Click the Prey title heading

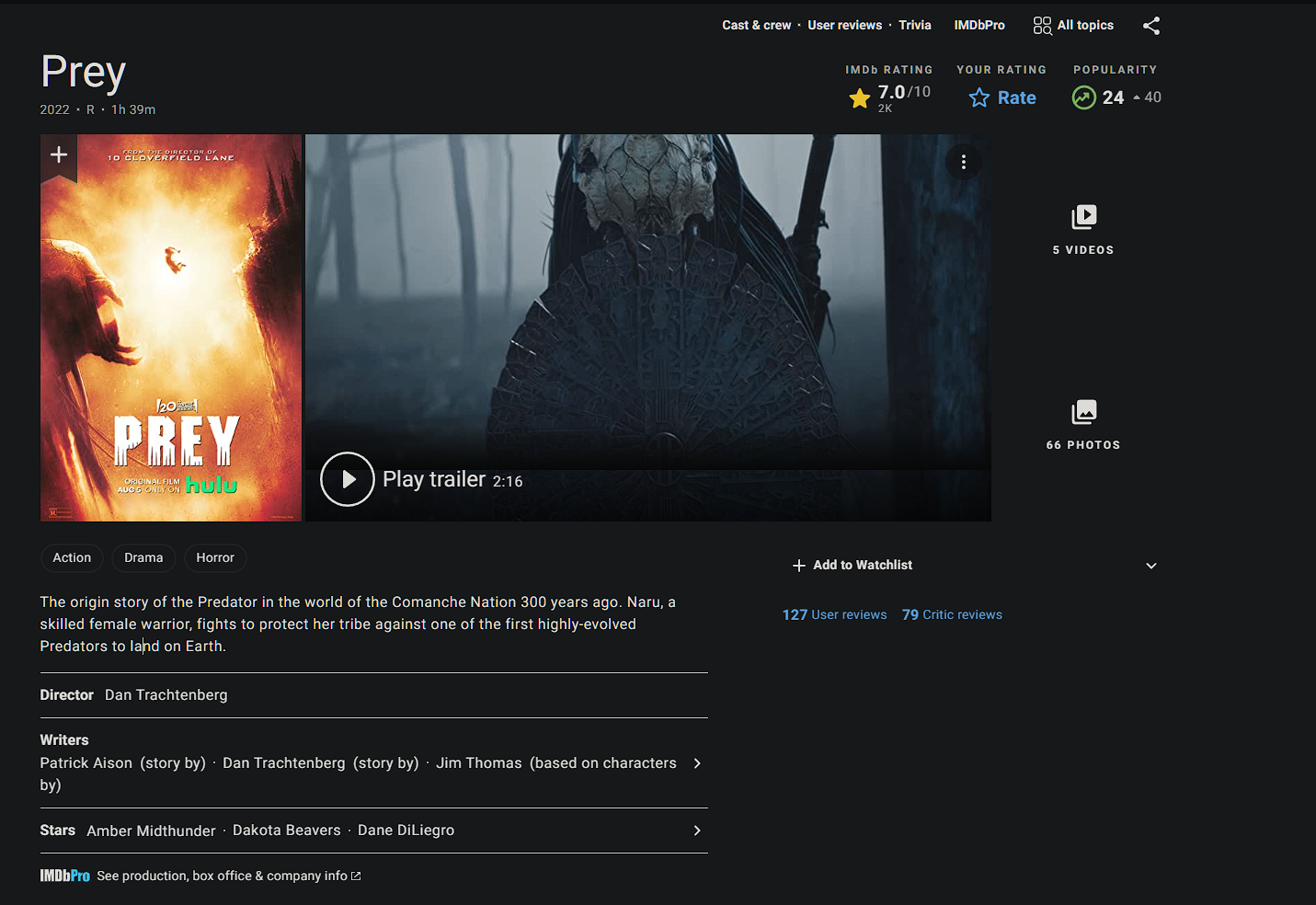point(83,73)
